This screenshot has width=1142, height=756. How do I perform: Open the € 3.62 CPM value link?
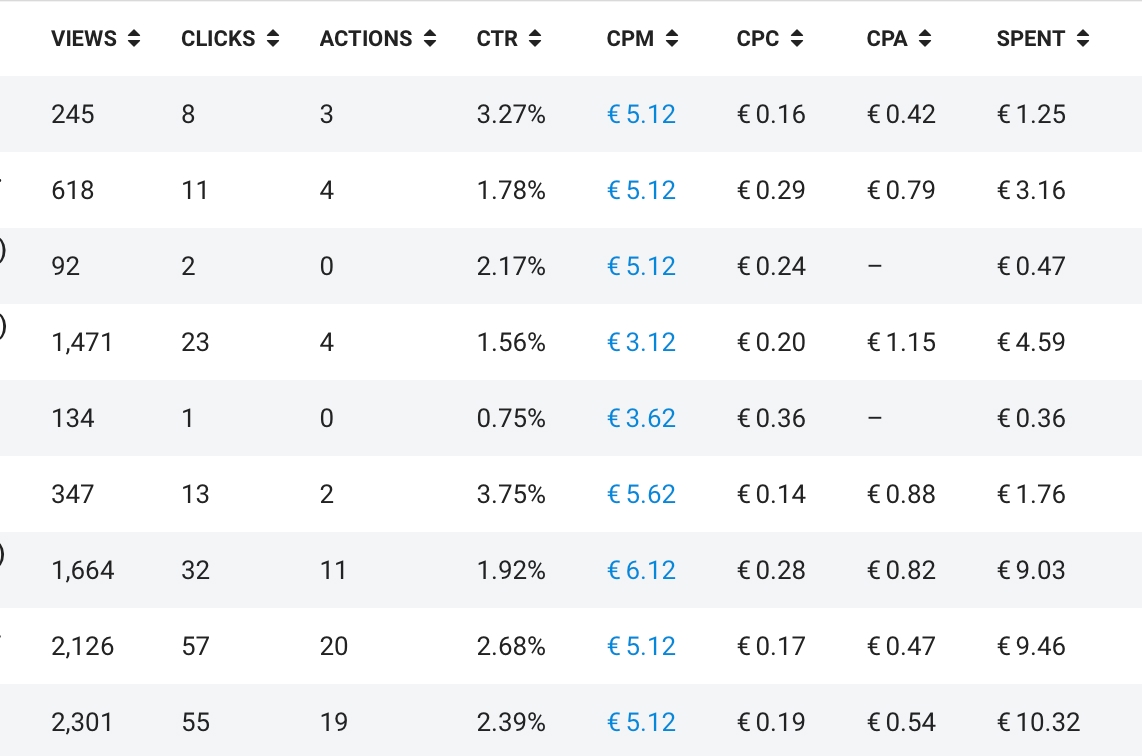point(641,418)
